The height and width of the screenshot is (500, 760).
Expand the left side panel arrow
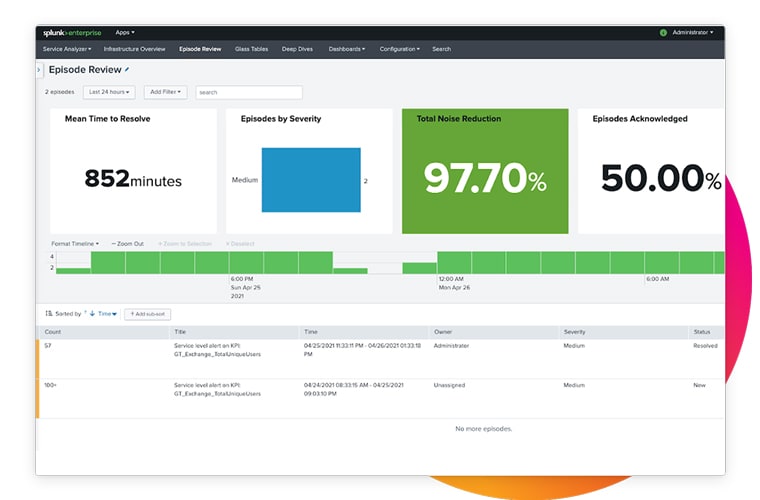[x=39, y=70]
